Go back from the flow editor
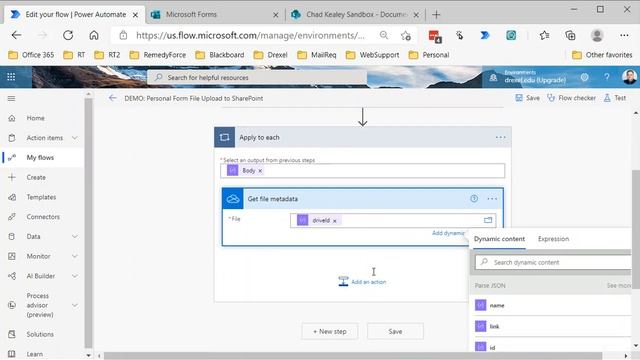 coord(113,98)
